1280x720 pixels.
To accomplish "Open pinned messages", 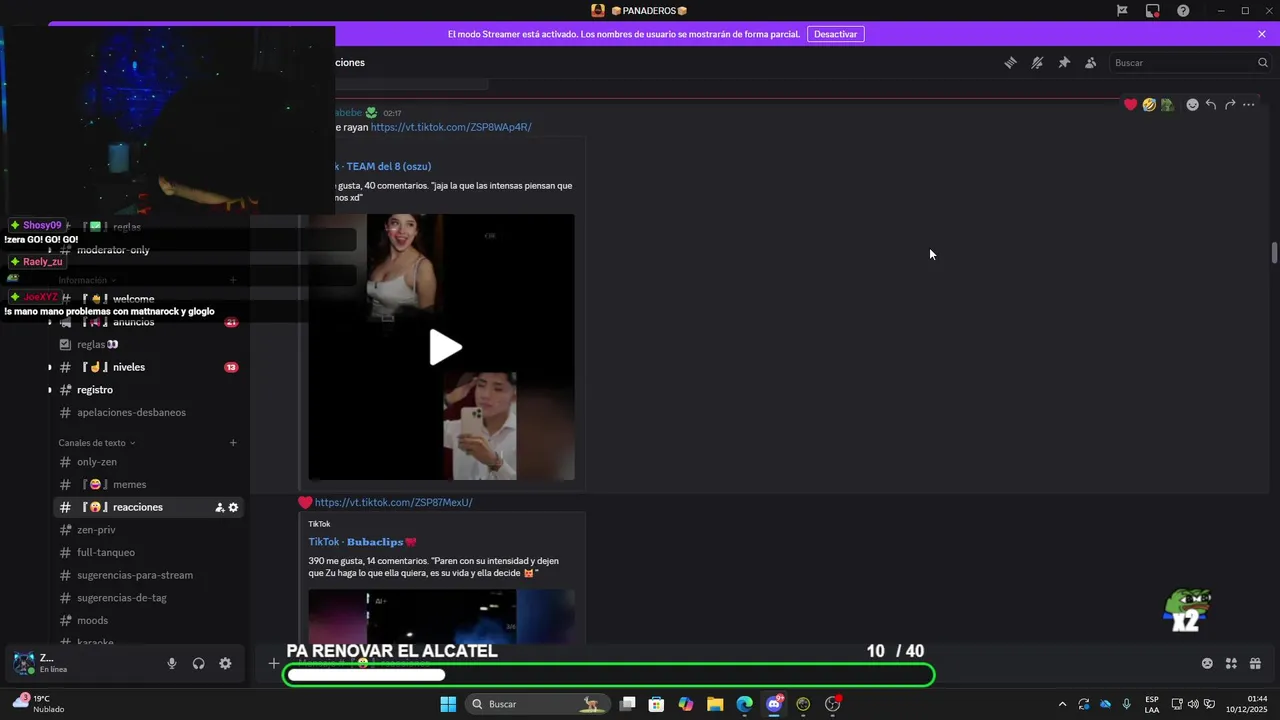I will tap(1064, 62).
